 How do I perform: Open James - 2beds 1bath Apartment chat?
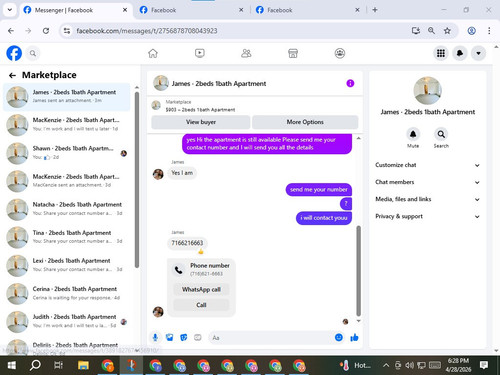coord(67,97)
